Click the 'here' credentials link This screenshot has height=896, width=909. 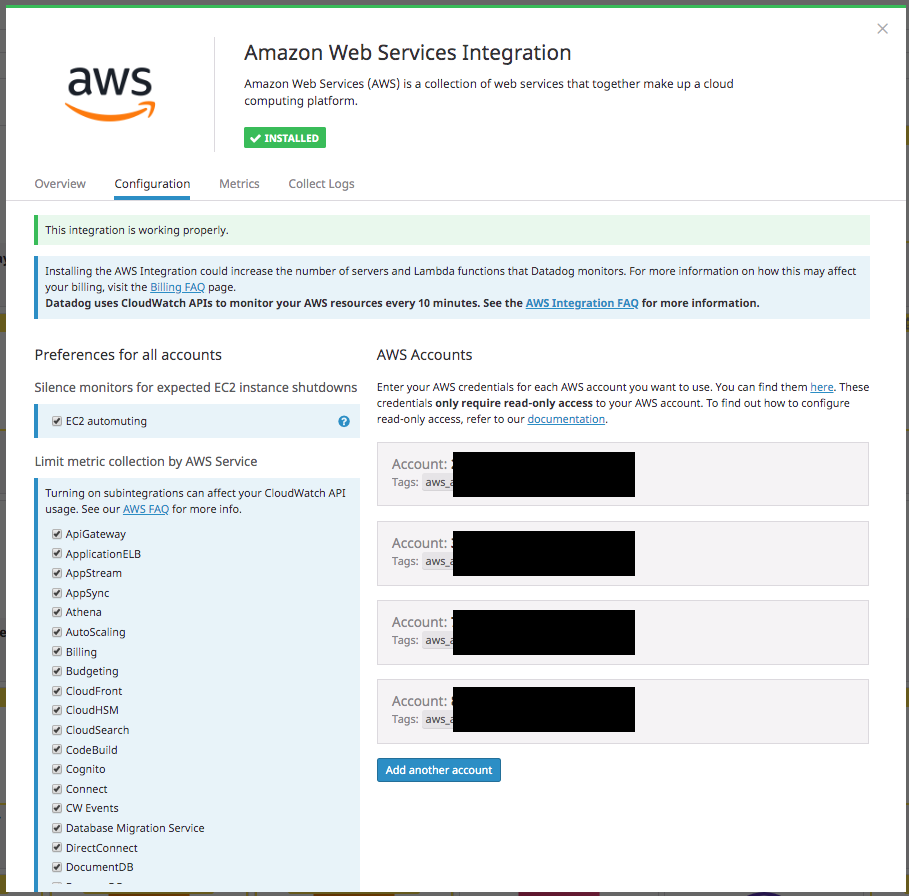pyautogui.click(x=821, y=387)
